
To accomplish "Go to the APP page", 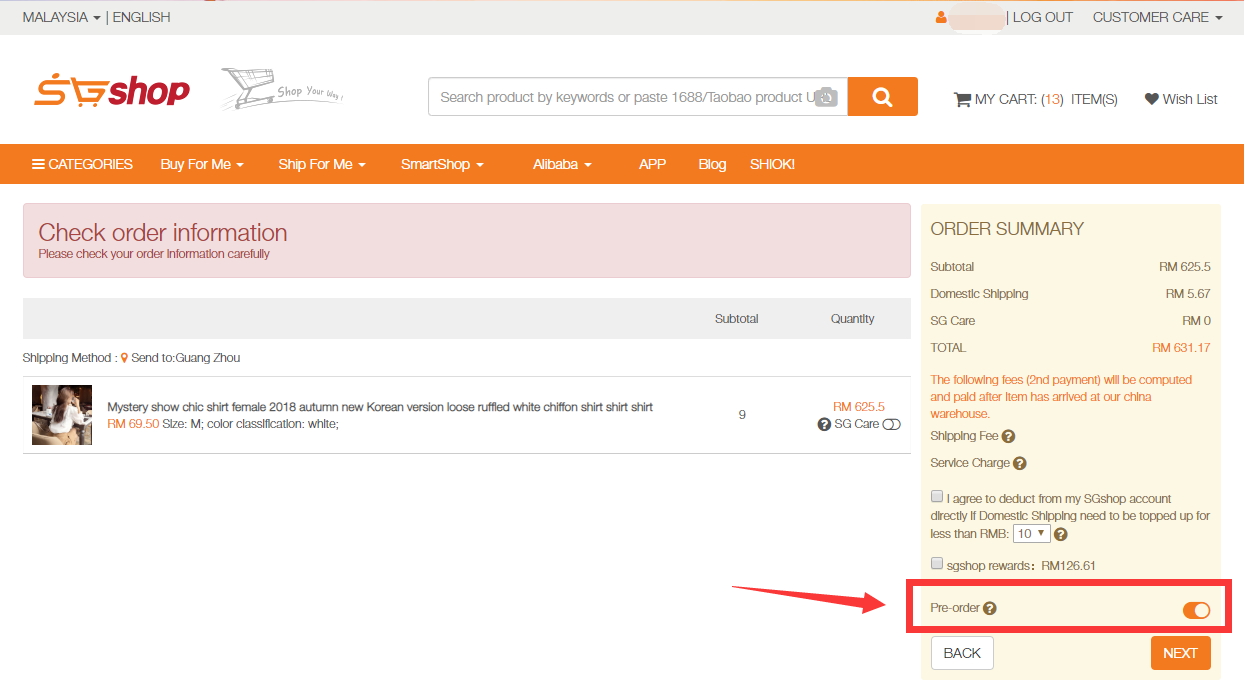I will [652, 164].
